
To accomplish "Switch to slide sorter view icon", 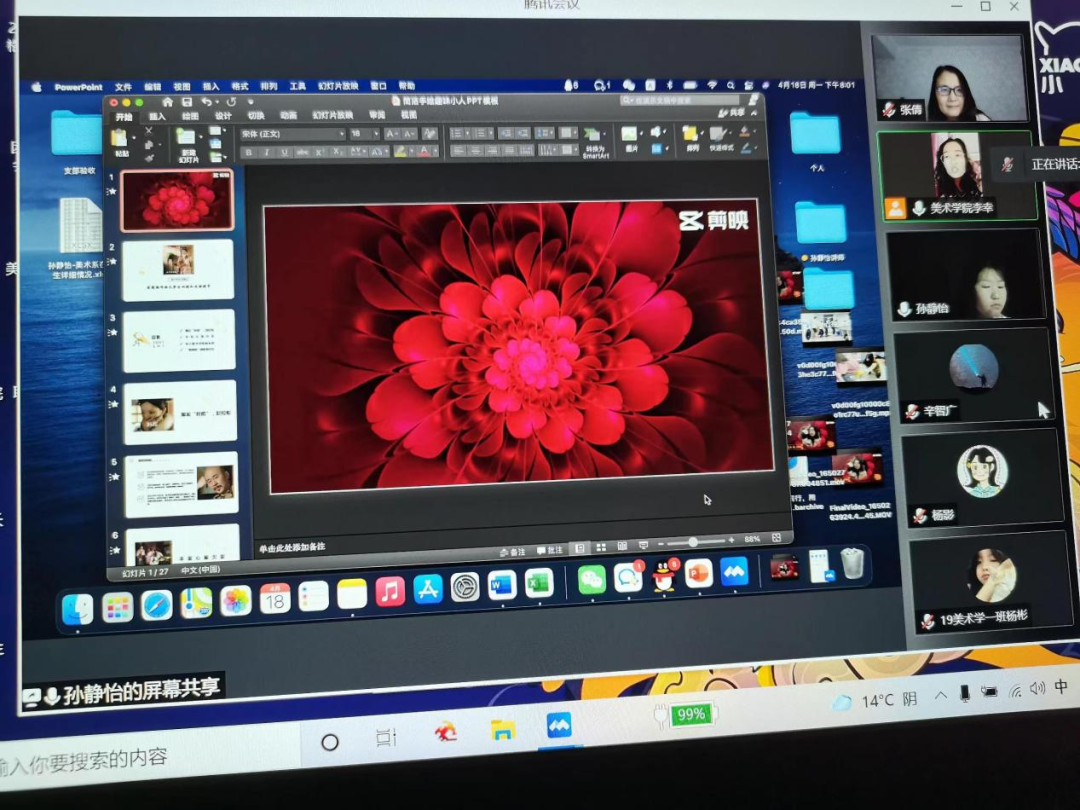I will (x=601, y=548).
